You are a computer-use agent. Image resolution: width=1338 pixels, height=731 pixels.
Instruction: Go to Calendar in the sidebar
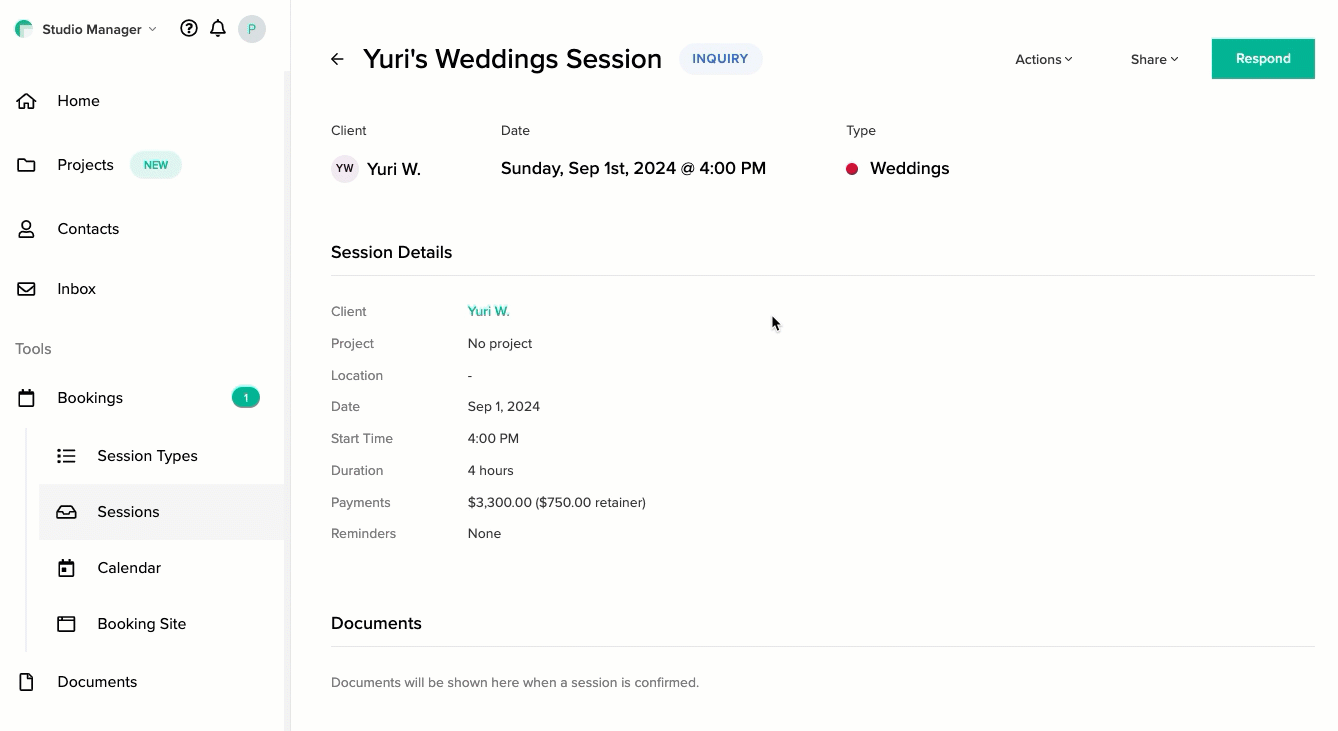(x=129, y=568)
